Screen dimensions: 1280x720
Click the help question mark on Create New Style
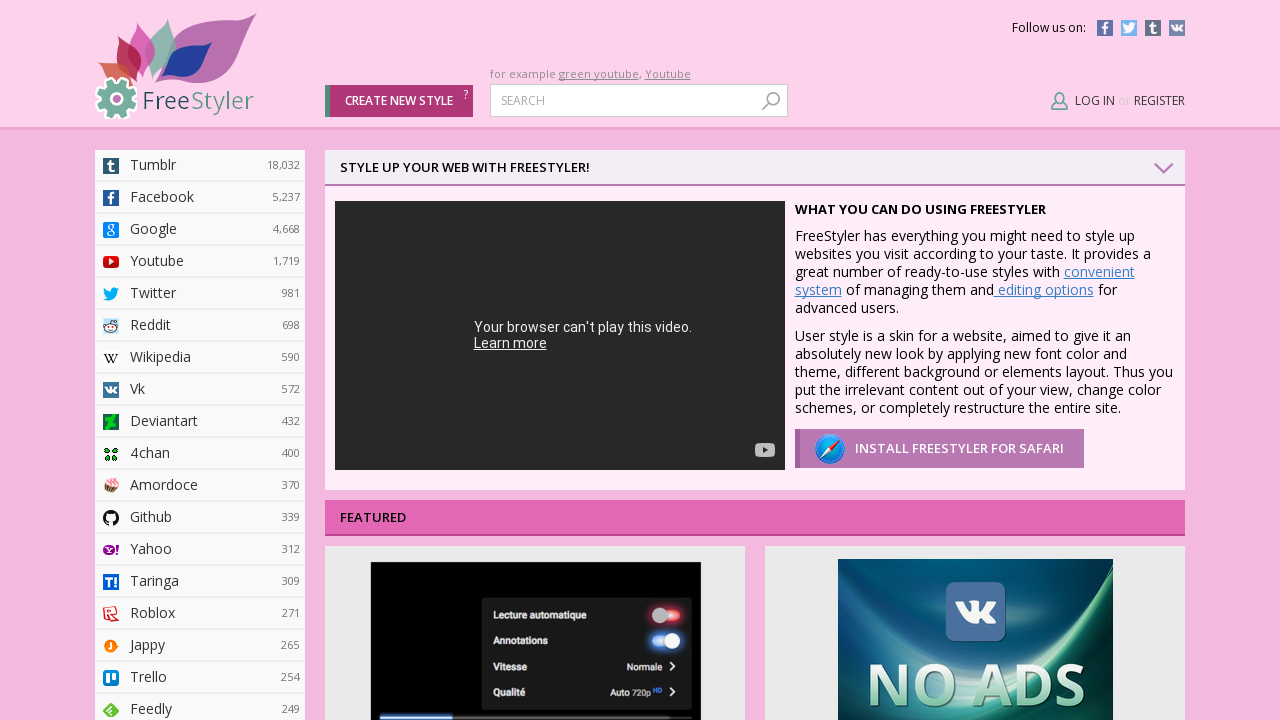pos(465,94)
